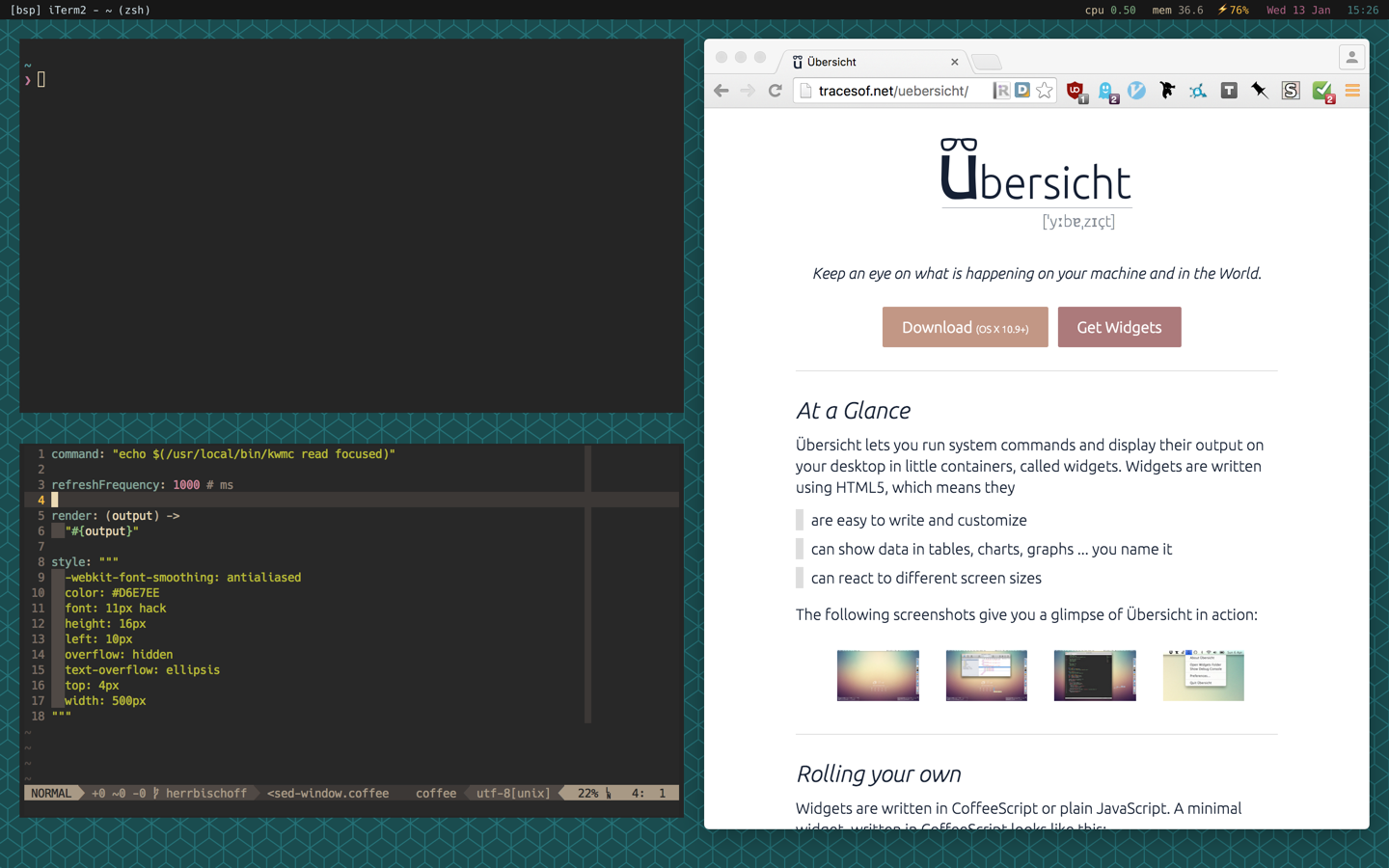1389x868 pixels.
Task: Click the utf-8[unix] encoding status
Action: (x=513, y=793)
